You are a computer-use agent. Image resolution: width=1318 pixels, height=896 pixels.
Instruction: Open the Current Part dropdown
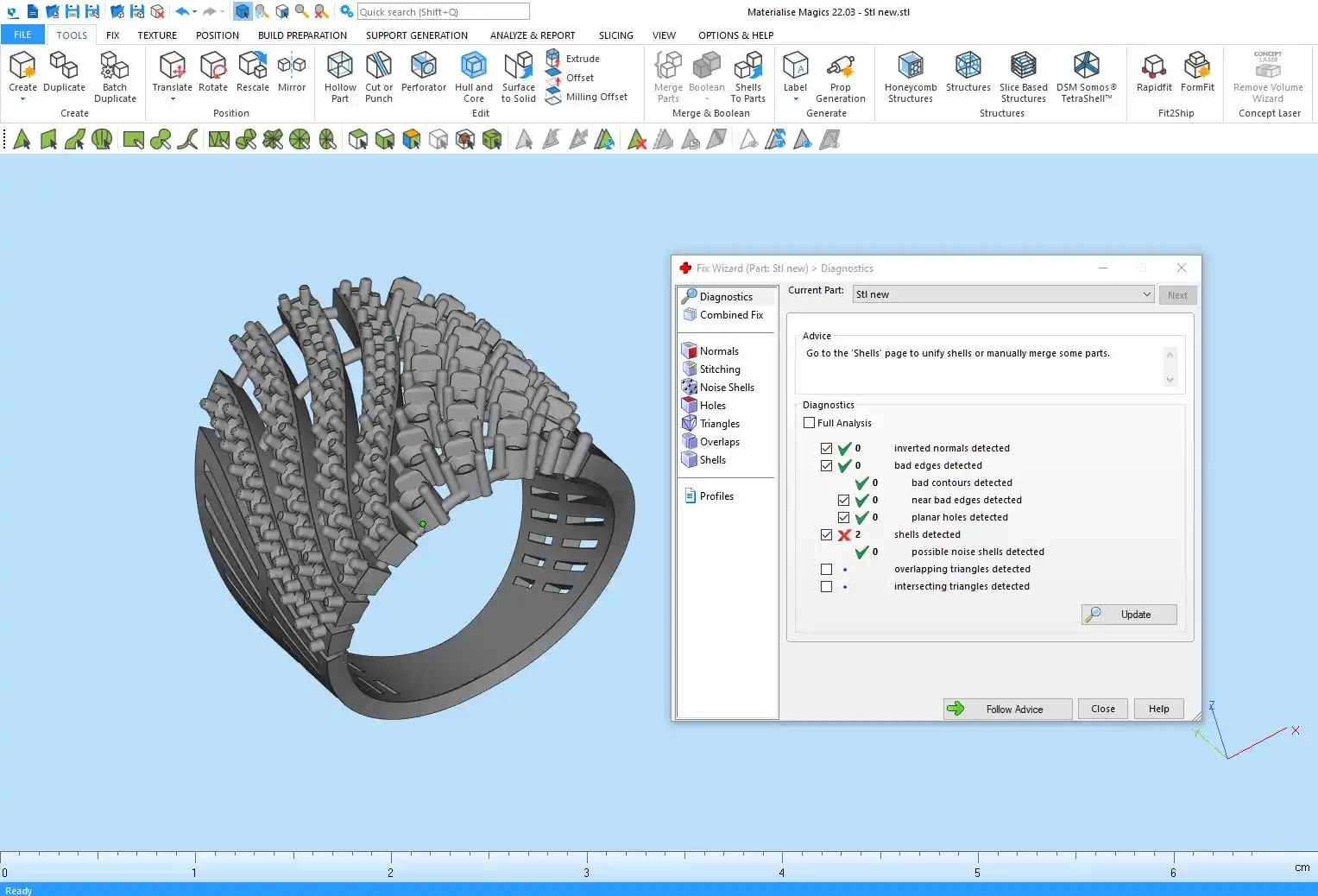click(1003, 294)
